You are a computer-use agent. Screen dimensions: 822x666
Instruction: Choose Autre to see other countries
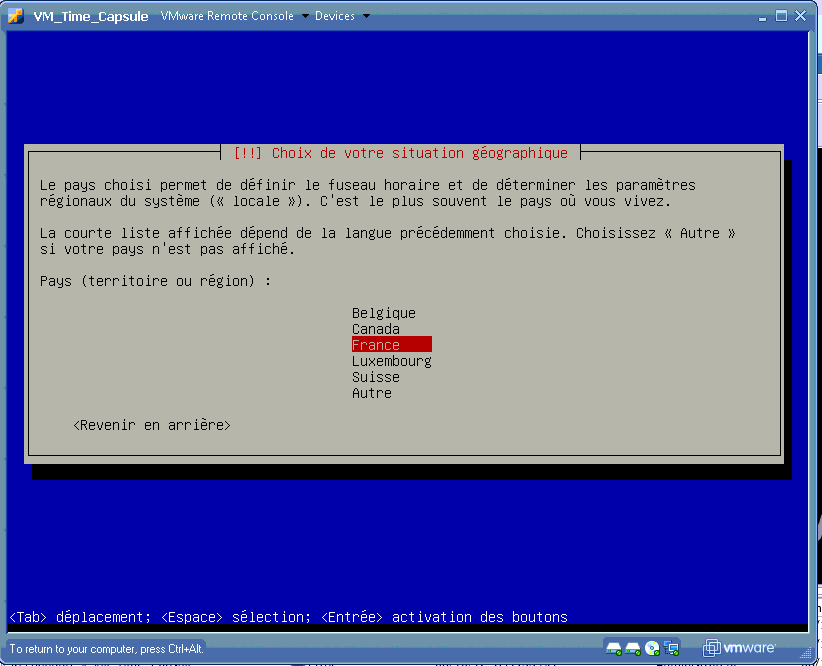click(372, 393)
